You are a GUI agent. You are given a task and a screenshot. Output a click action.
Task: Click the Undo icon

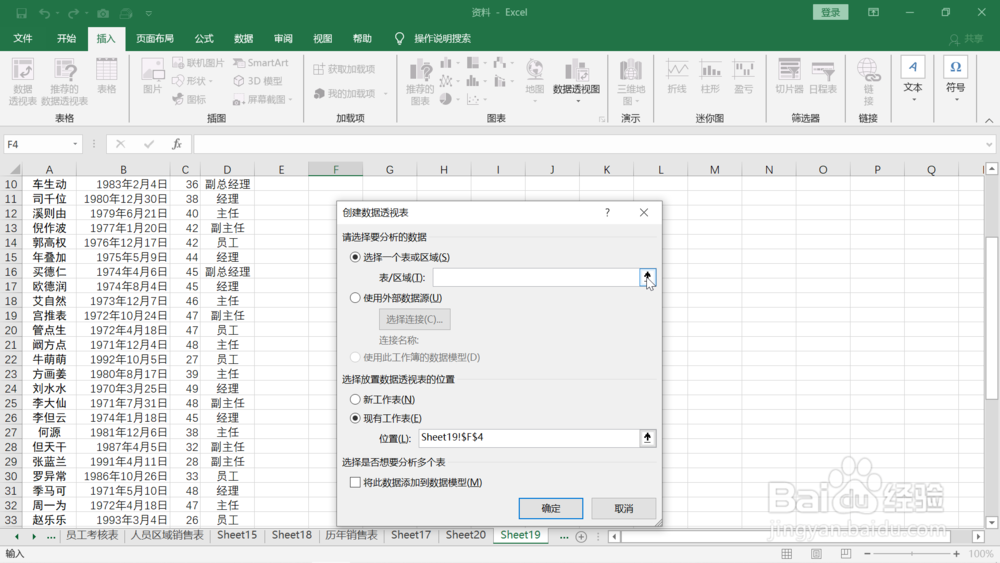44,13
